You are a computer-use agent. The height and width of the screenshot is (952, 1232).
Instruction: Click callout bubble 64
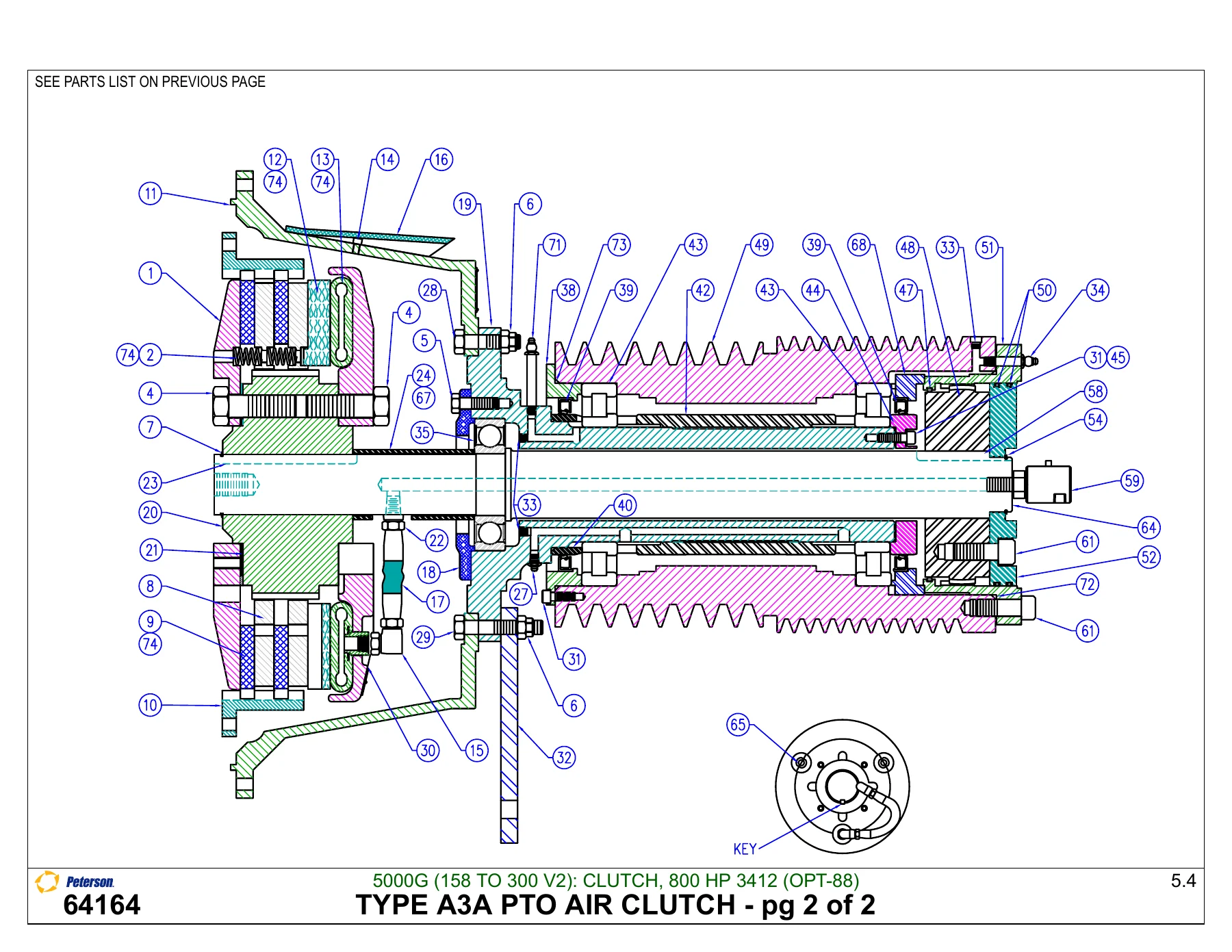pos(1148,528)
